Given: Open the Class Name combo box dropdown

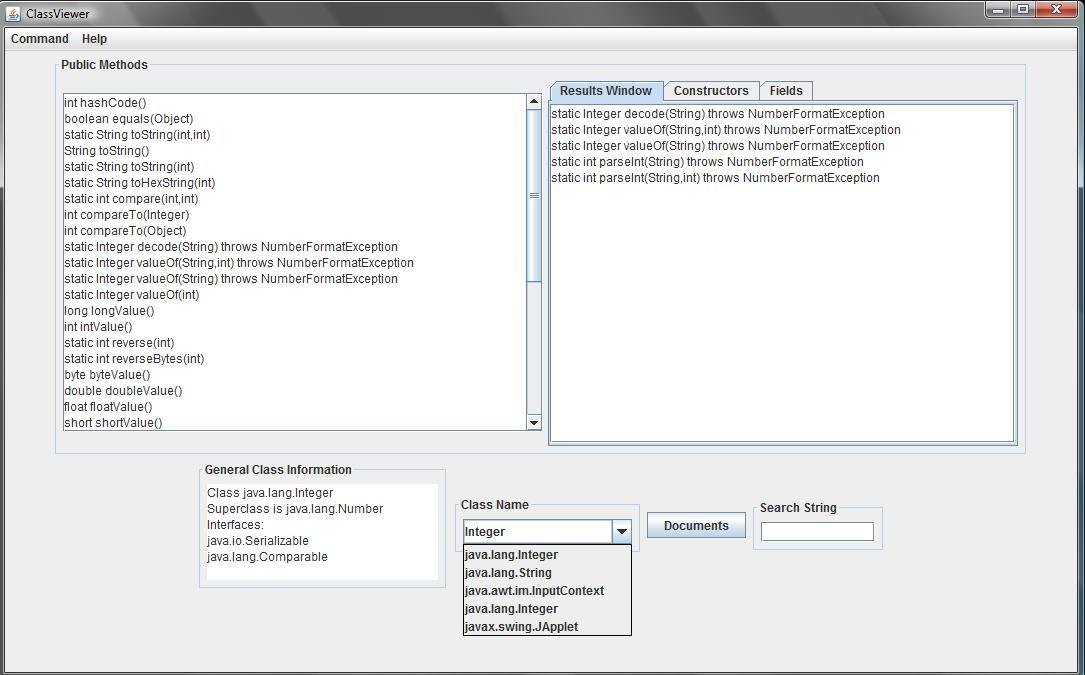Looking at the screenshot, I should [621, 531].
